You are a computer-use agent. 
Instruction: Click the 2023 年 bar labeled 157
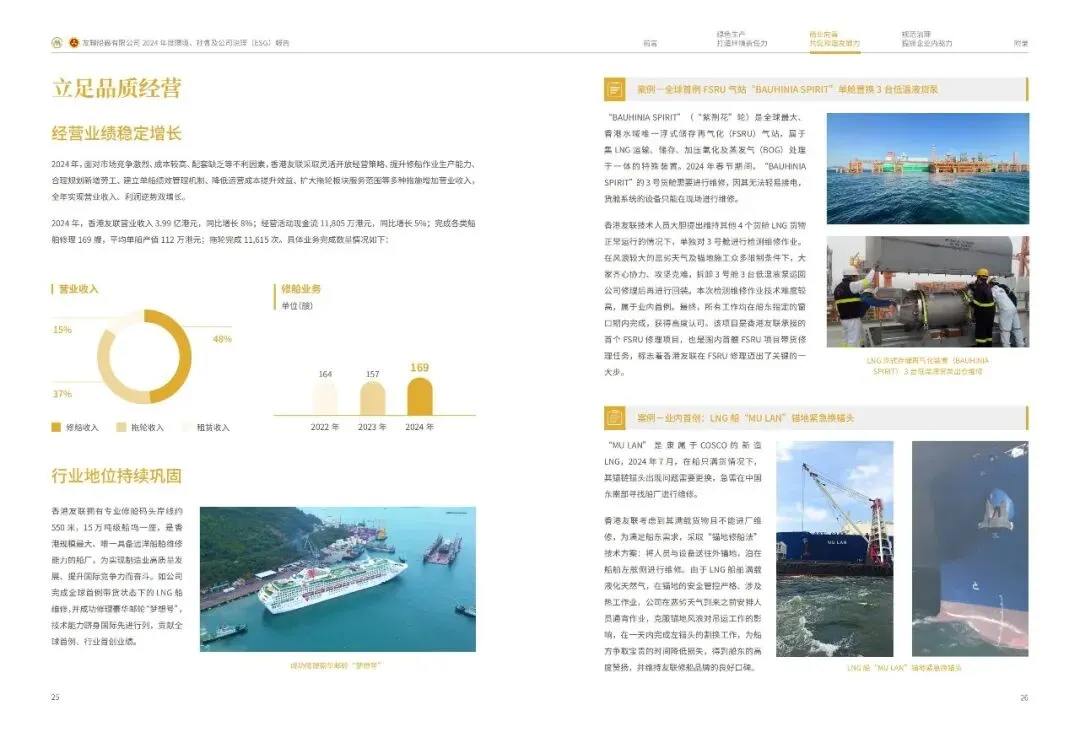[373, 398]
